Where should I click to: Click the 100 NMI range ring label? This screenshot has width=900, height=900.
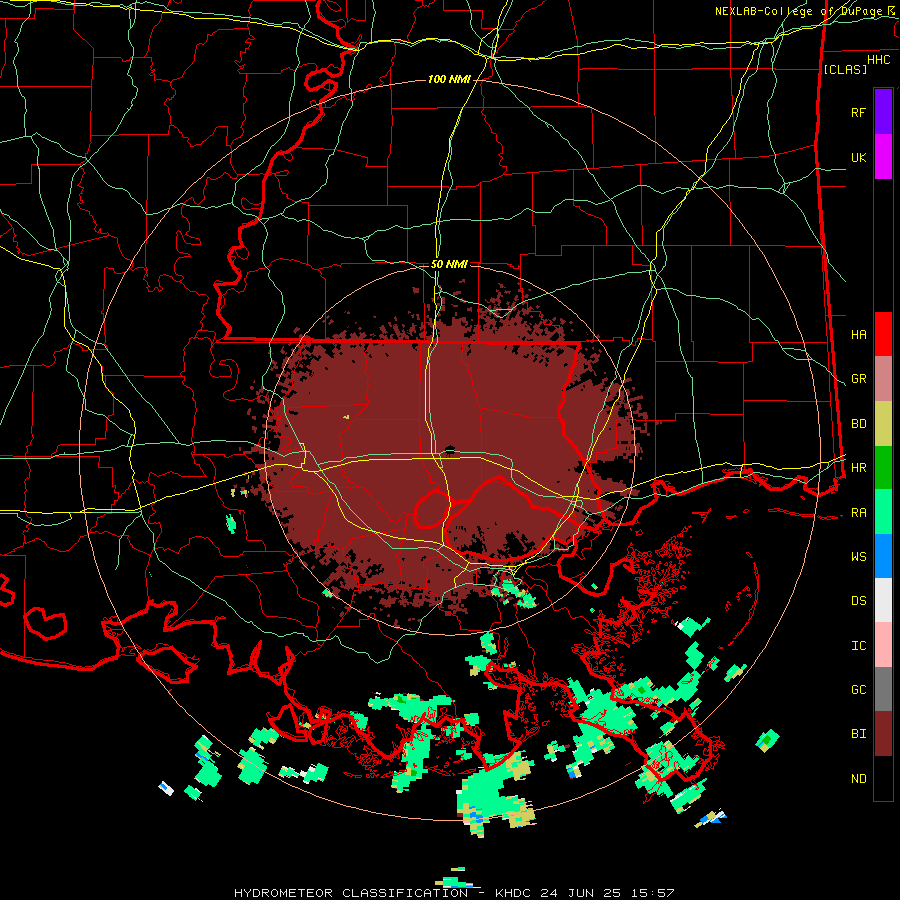coord(449,79)
